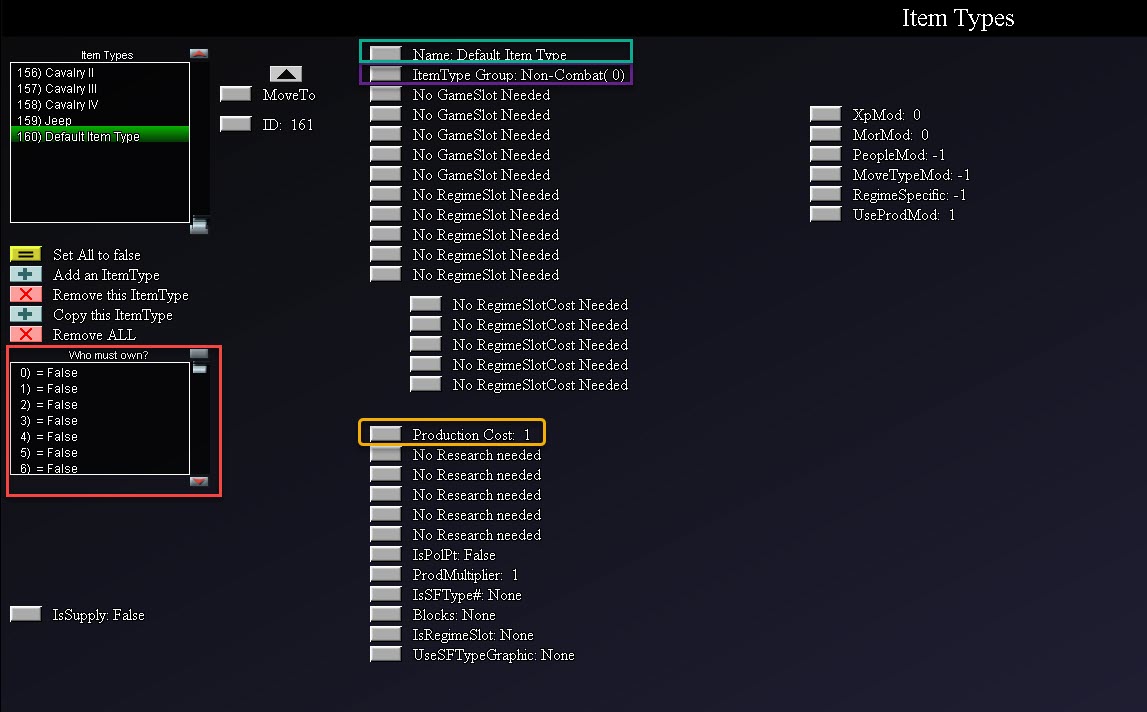Click the red scroll-up arrow on Item Types list
Viewport: 1147px width, 712px height.
(x=198, y=52)
